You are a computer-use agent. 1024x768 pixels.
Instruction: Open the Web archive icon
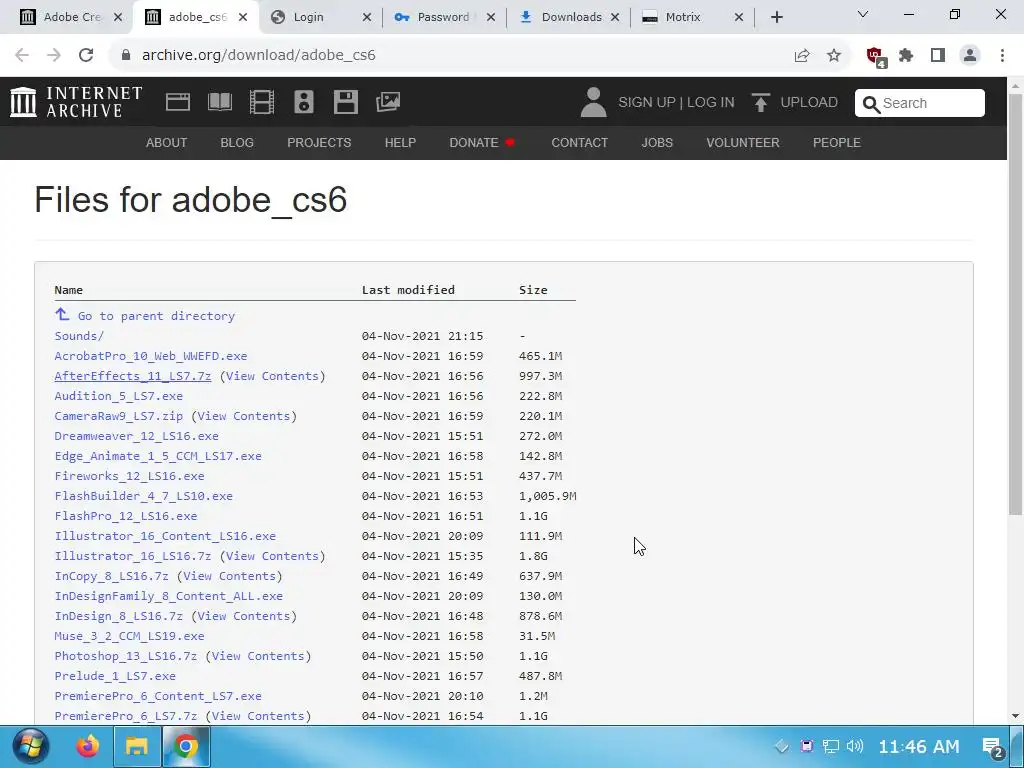click(x=178, y=102)
